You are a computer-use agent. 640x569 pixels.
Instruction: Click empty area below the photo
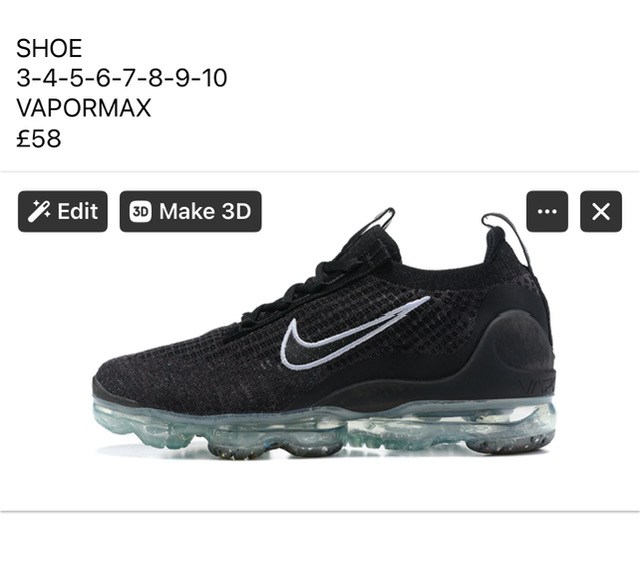(320, 541)
